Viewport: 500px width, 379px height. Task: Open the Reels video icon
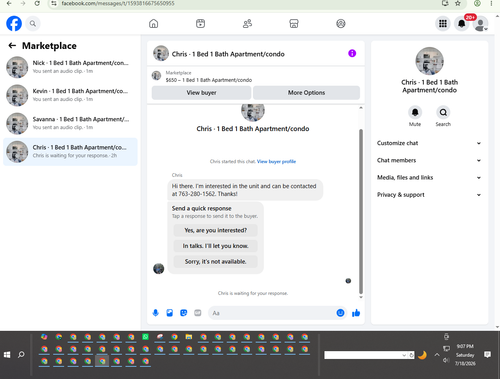pos(200,24)
